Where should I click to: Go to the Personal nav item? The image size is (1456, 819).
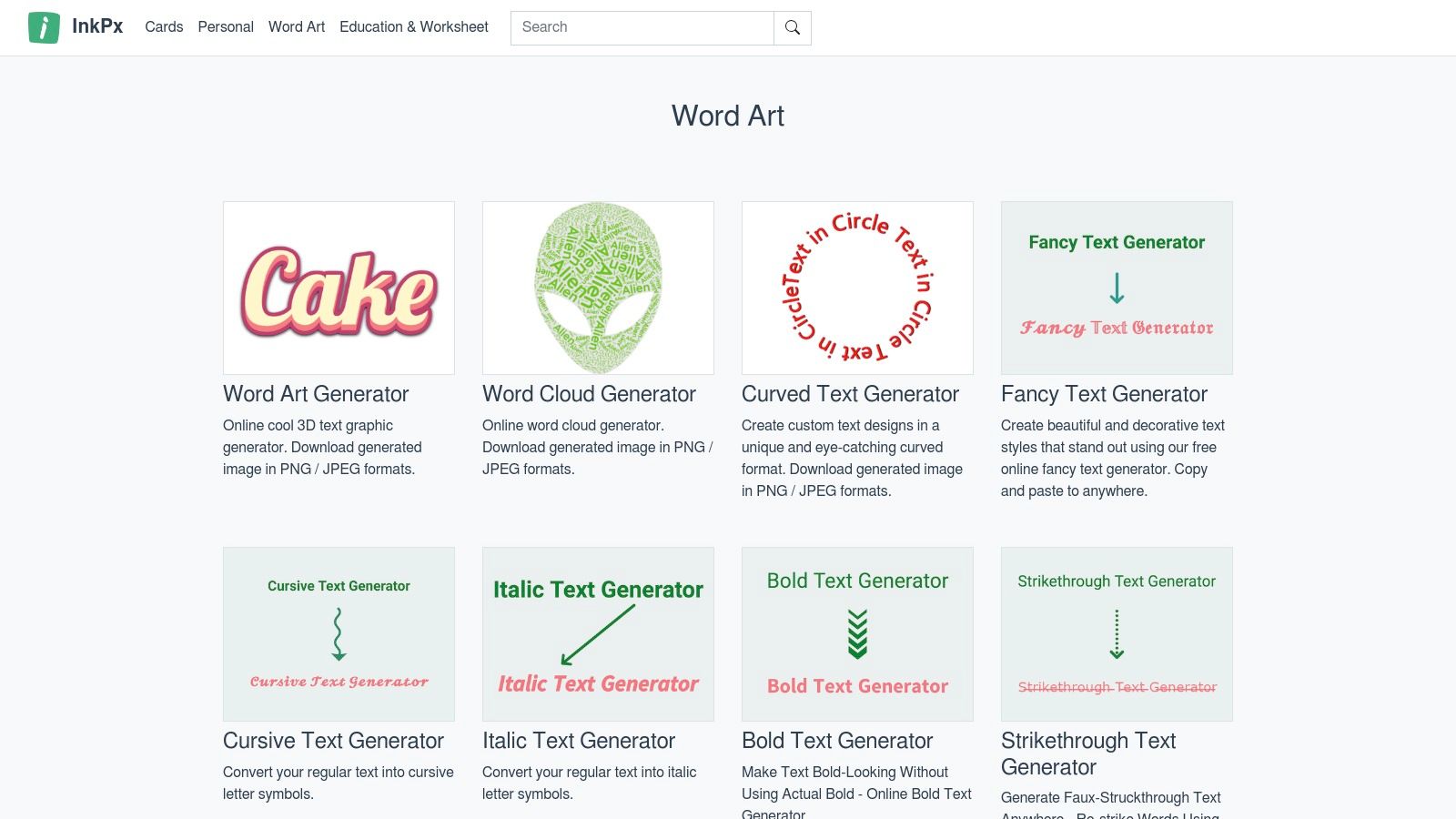[226, 27]
